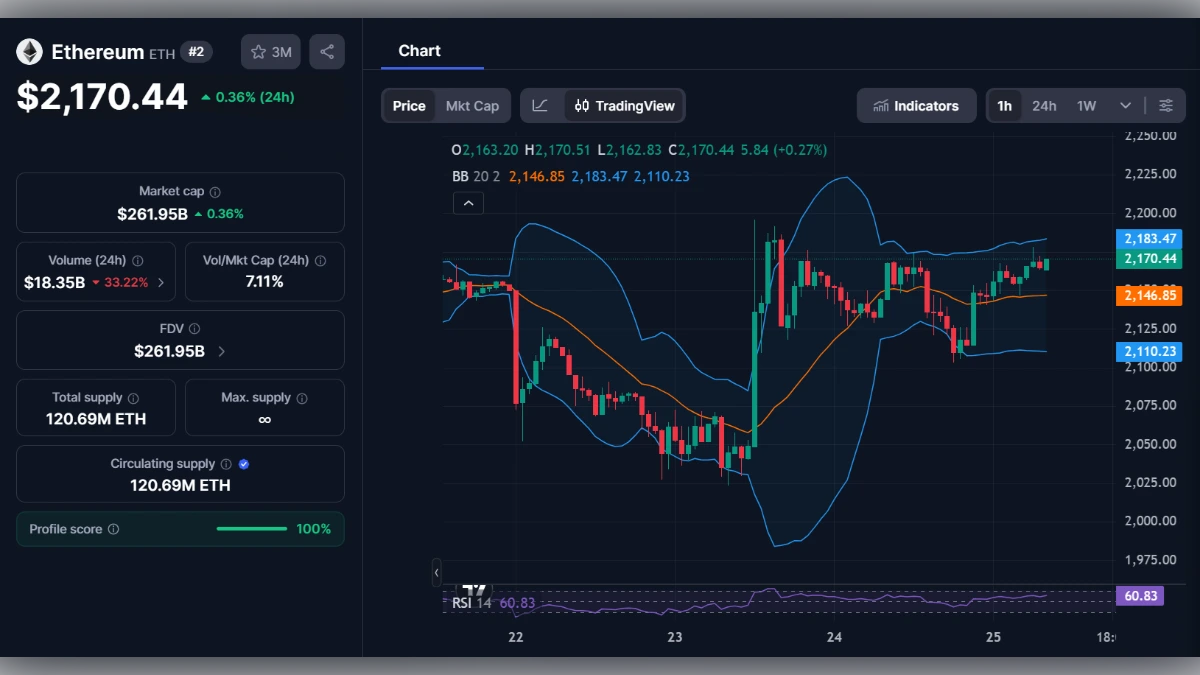
Task: Click the up-arrow expander on the chart
Action: tap(468, 202)
